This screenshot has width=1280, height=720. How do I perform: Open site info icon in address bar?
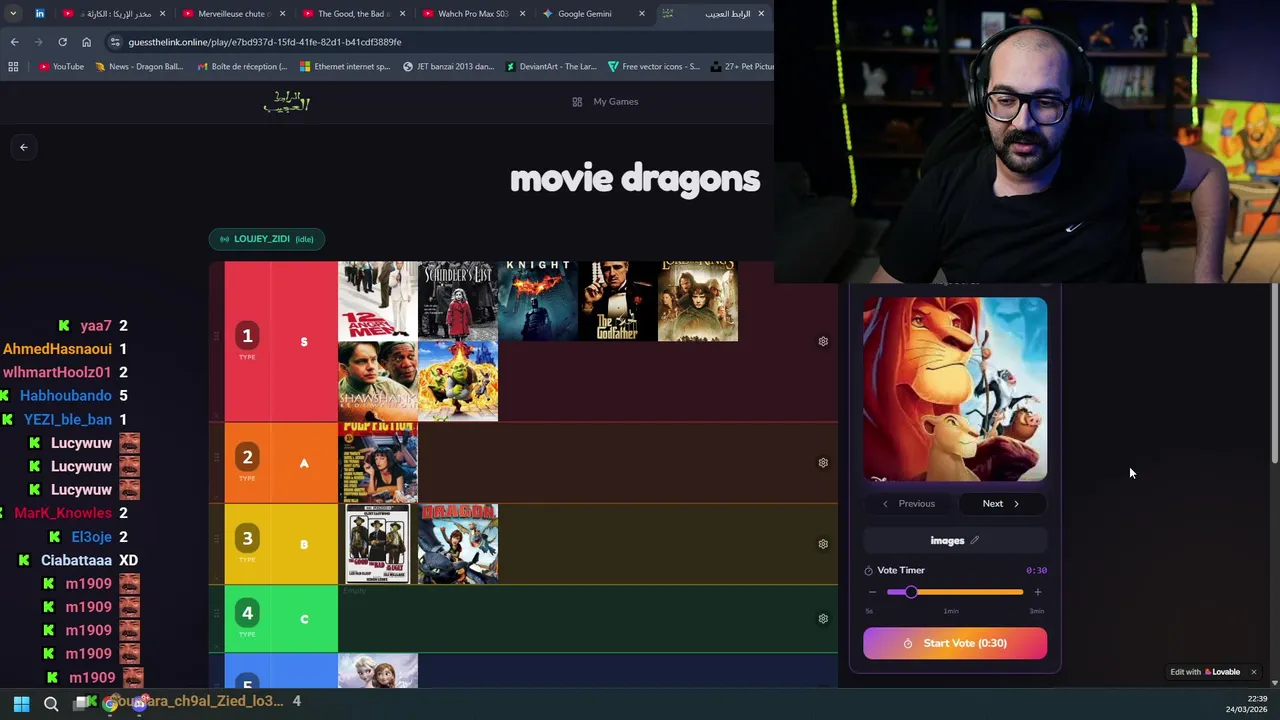tap(115, 42)
